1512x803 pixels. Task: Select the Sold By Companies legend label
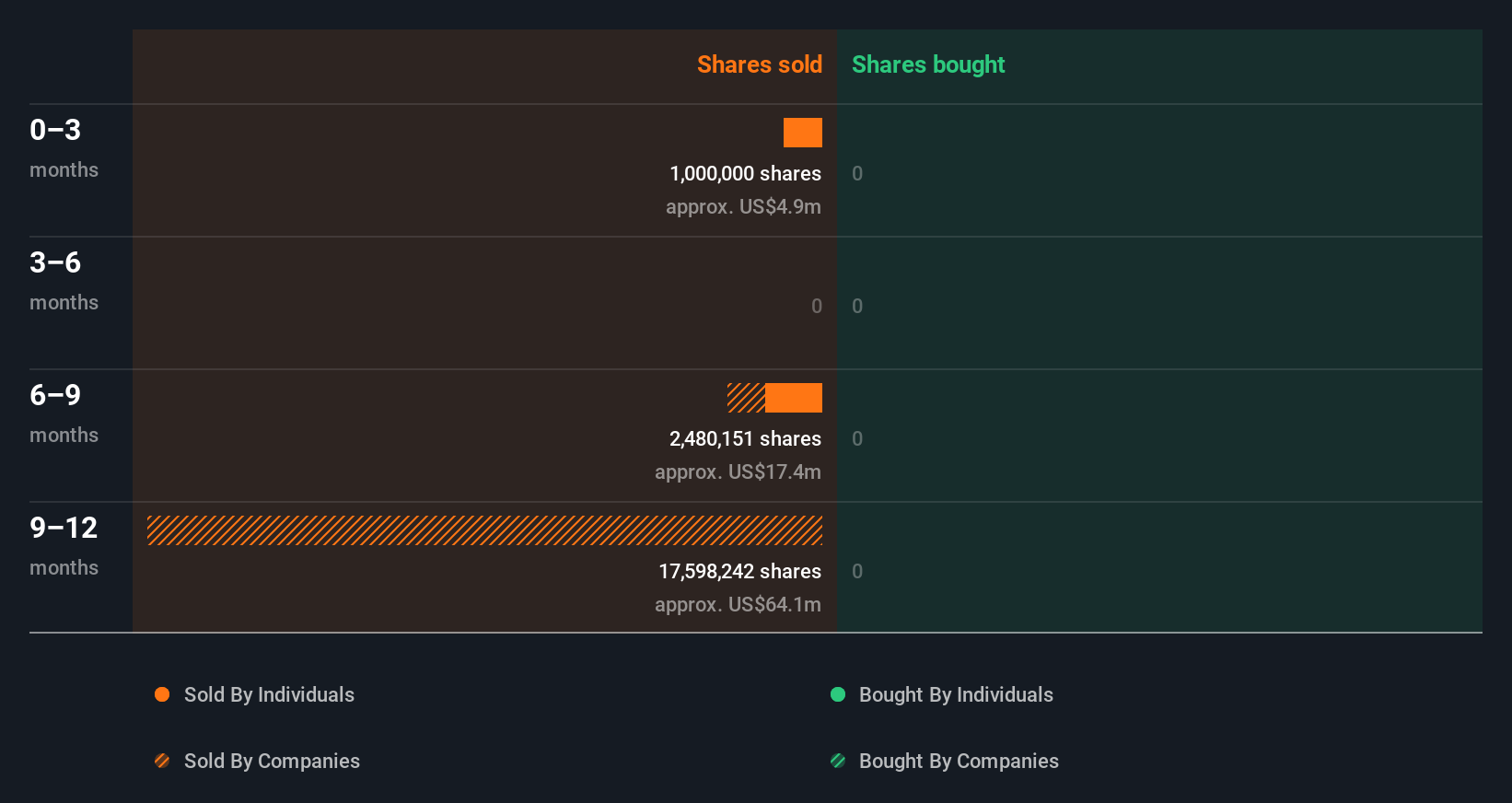272,761
